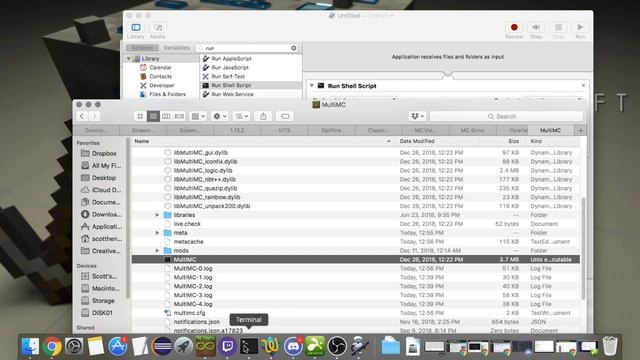Open Applications in Finder sidebar
The image size is (640, 360).
tap(101, 227)
